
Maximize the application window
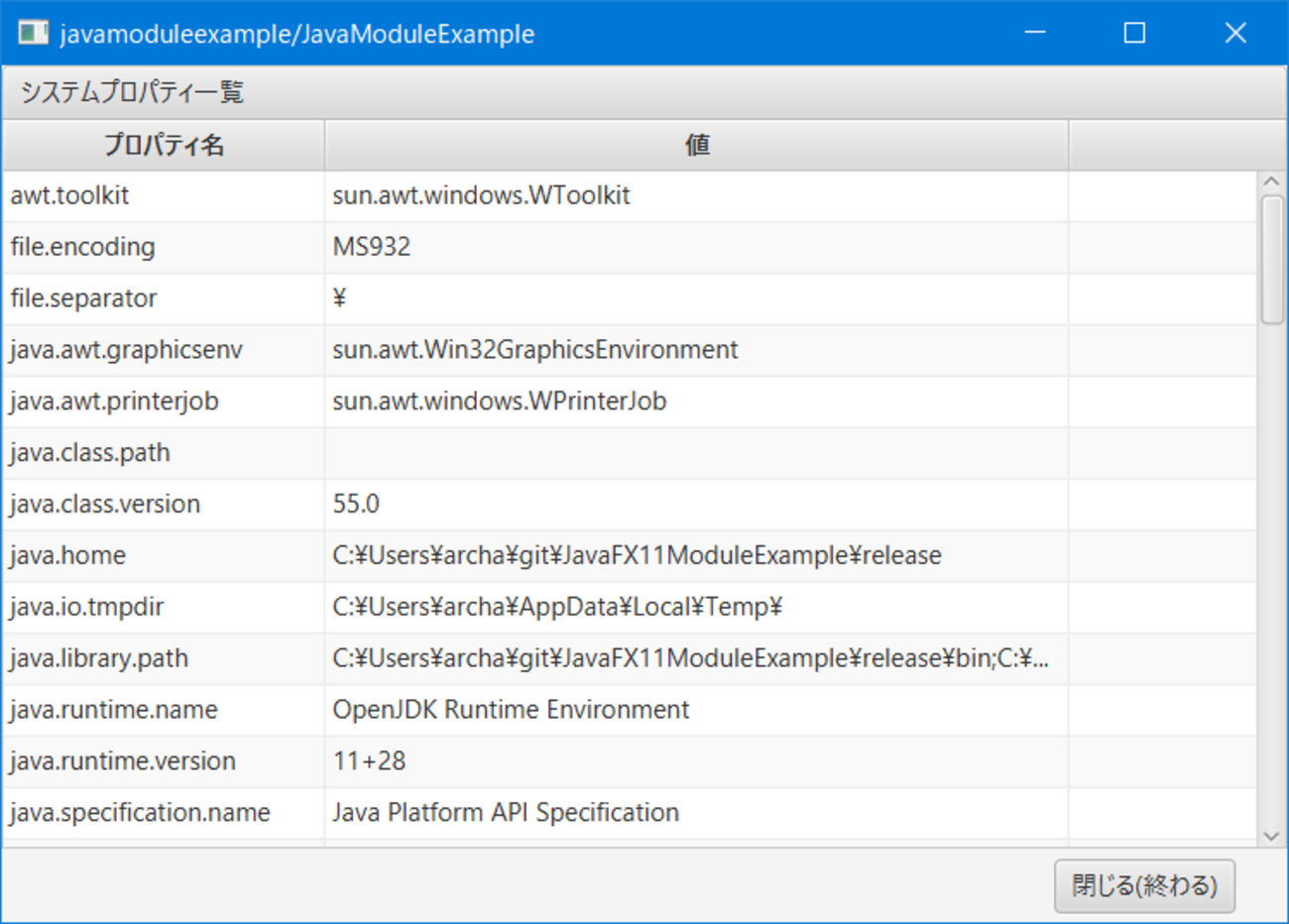pos(1134,34)
